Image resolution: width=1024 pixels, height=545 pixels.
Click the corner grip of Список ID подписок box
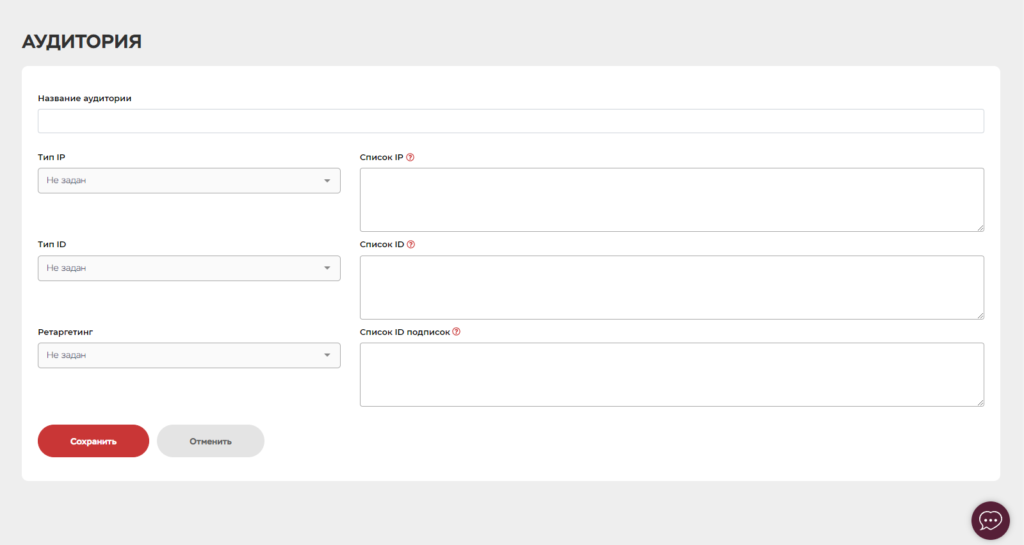[x=980, y=403]
